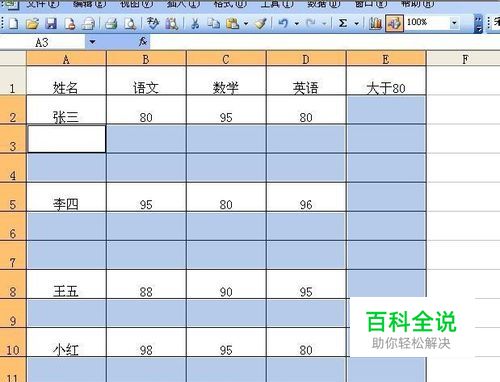Open the Name Box dropdown arrow
The image size is (500, 382).
(x=92, y=42)
